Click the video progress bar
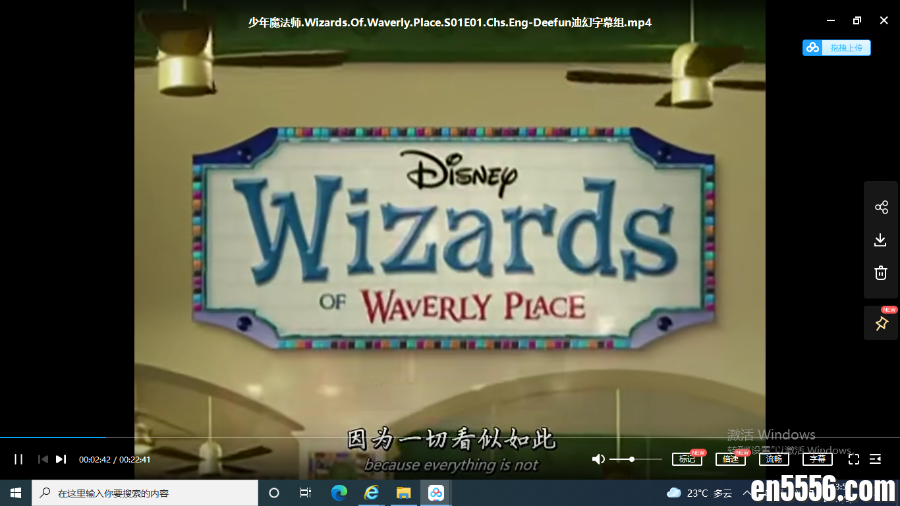Screen dimensions: 900x506 pos(450,438)
